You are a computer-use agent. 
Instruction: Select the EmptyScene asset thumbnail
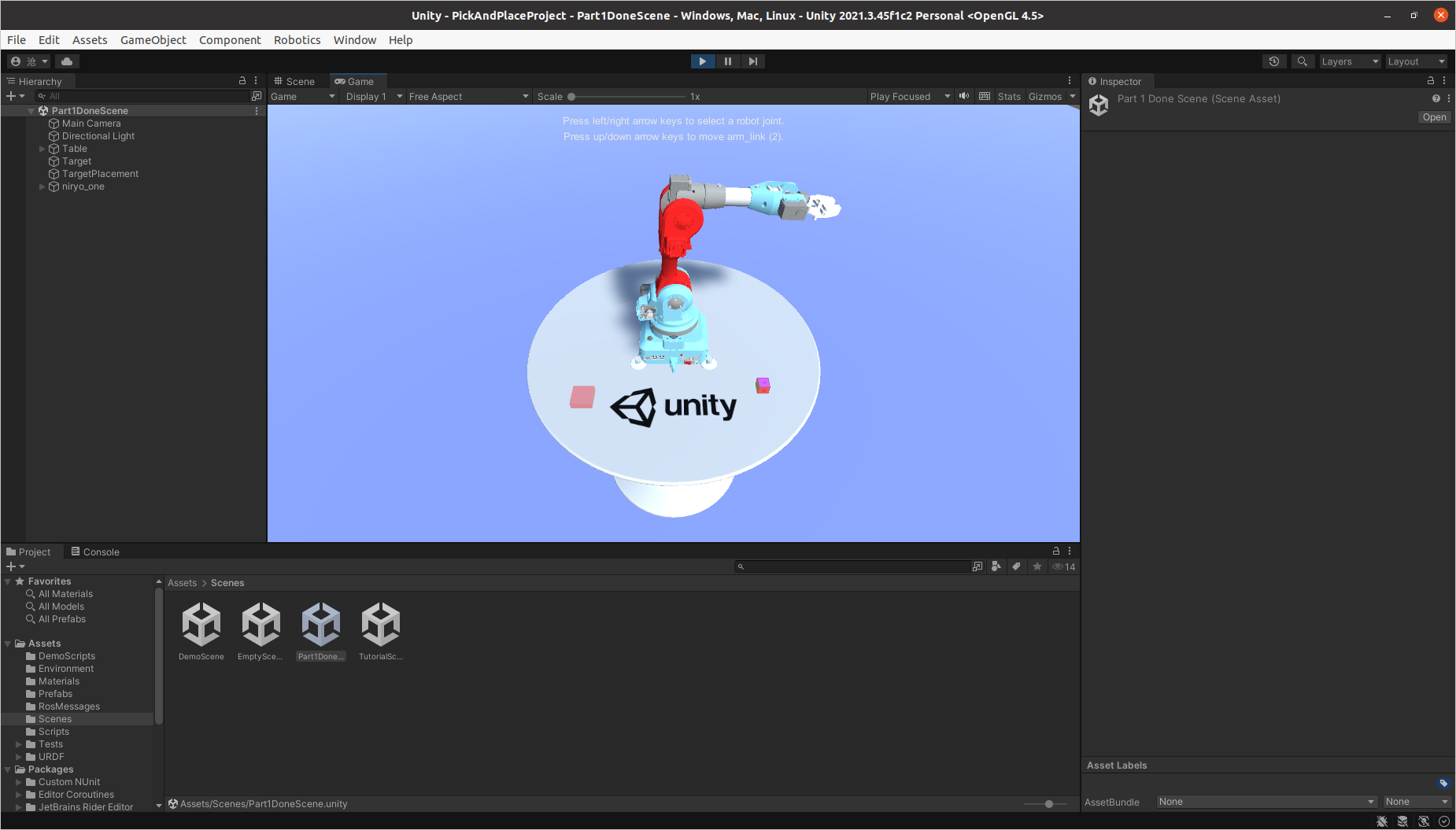261,625
